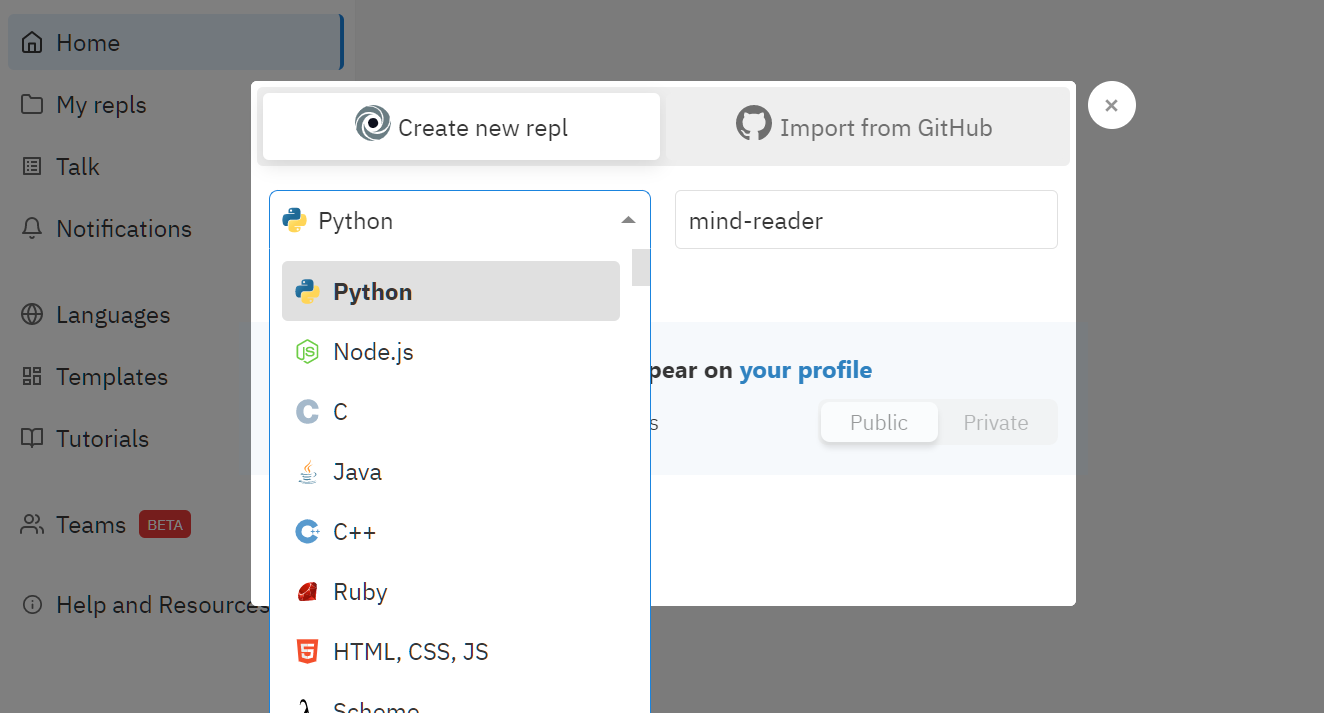This screenshot has width=1324, height=713.
Task: Open Home in the sidebar
Action: 175,43
